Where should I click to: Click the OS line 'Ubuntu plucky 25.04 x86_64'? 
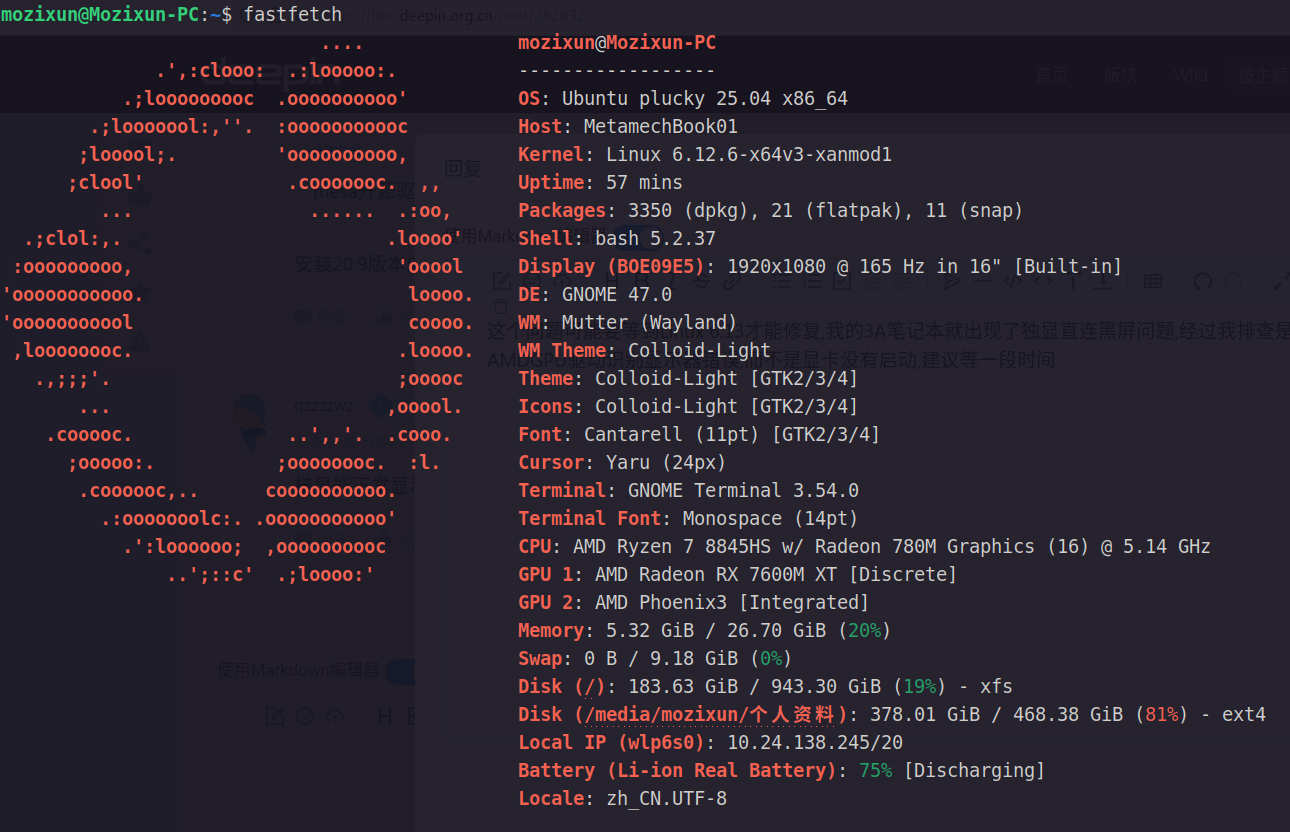coord(683,99)
